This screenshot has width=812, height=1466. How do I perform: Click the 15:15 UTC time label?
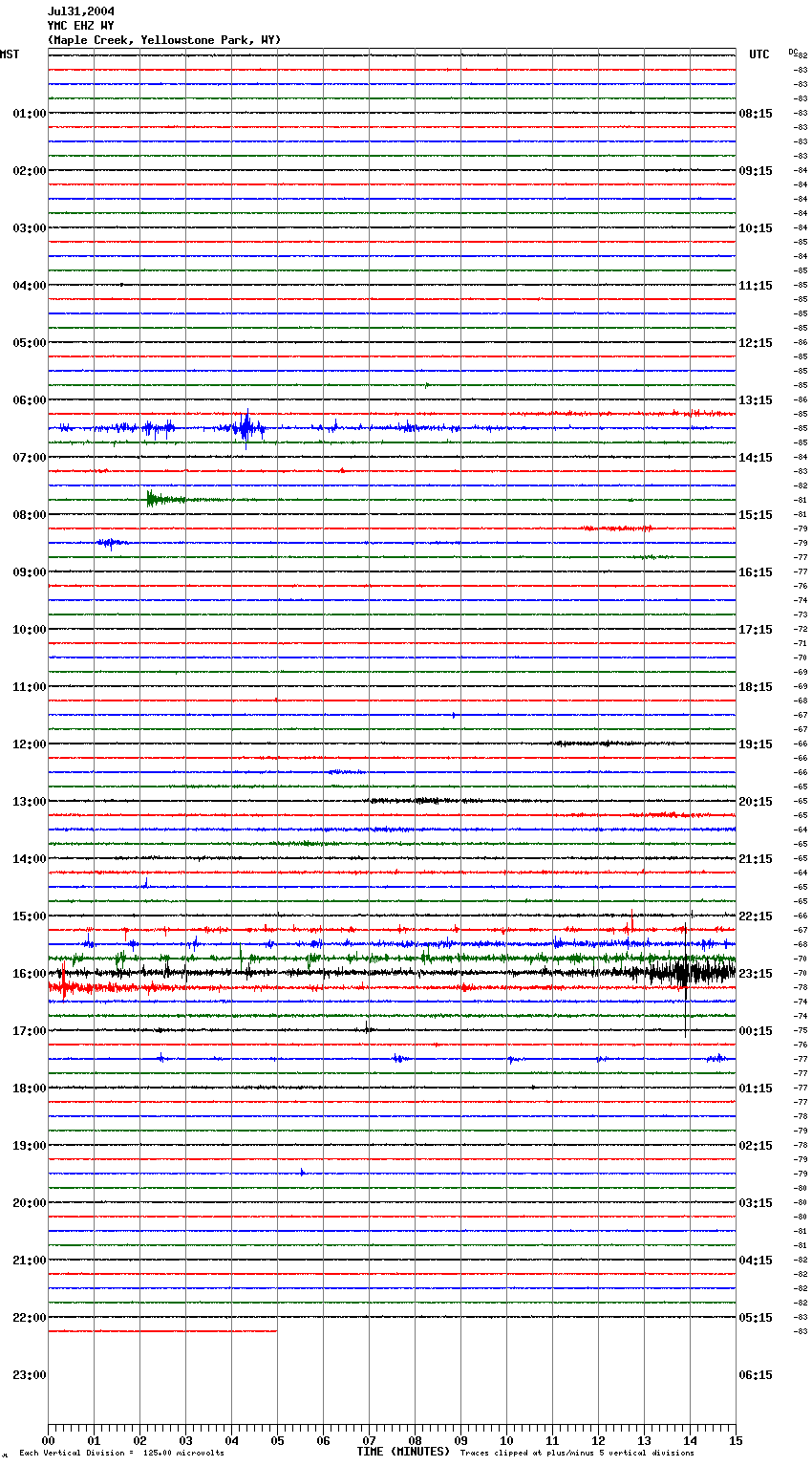[756, 515]
